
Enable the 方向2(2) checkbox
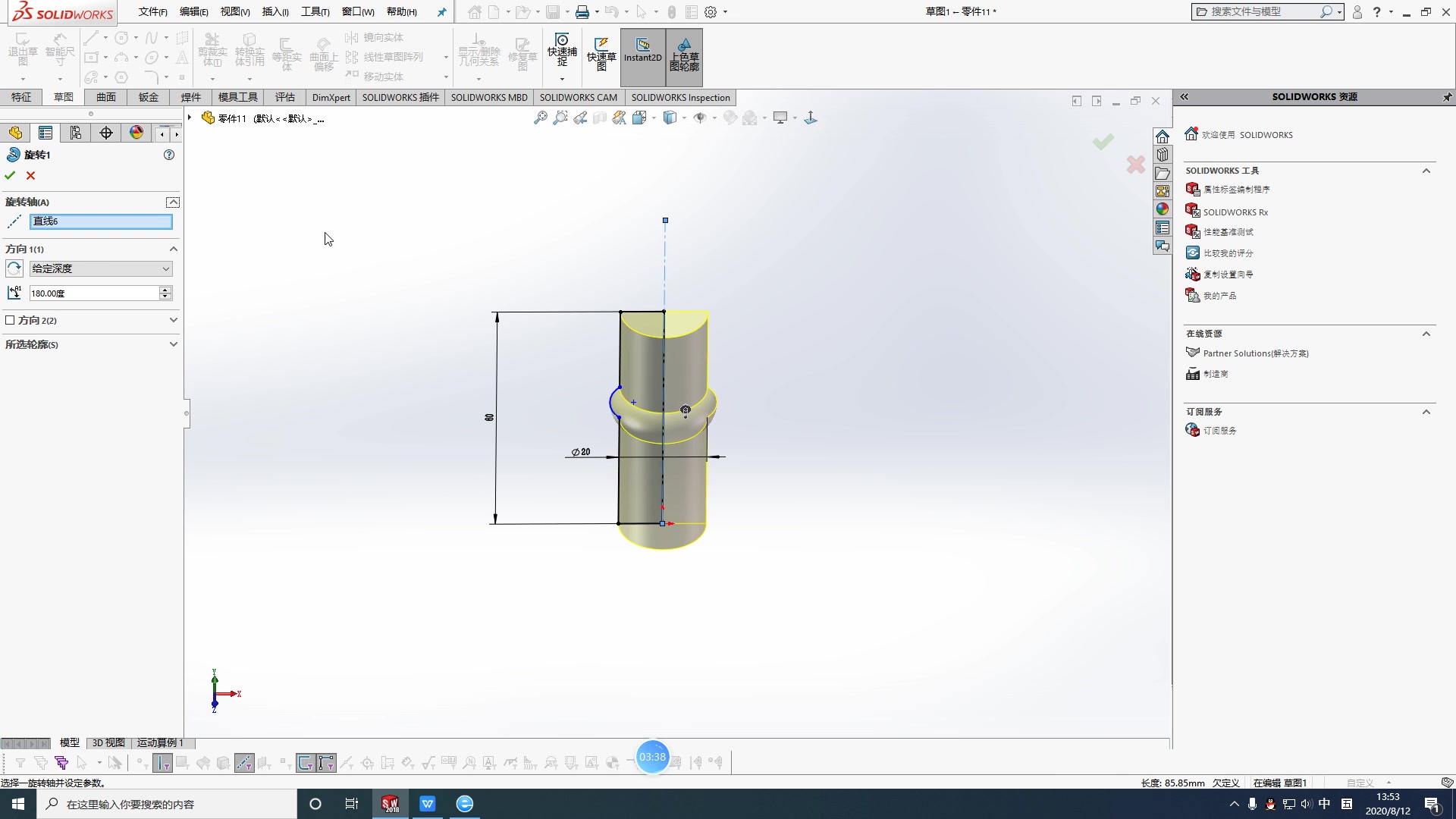click(x=11, y=320)
